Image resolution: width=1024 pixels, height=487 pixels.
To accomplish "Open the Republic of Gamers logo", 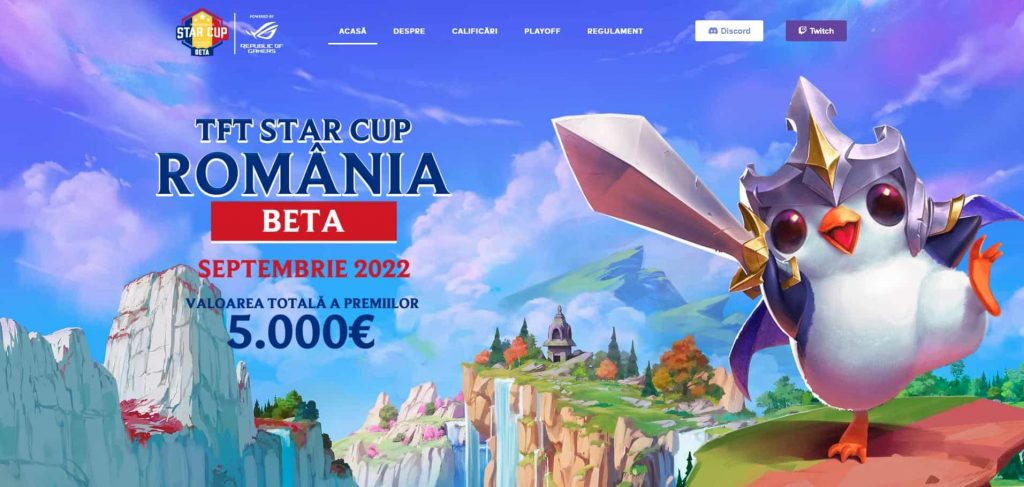I will click(x=261, y=34).
